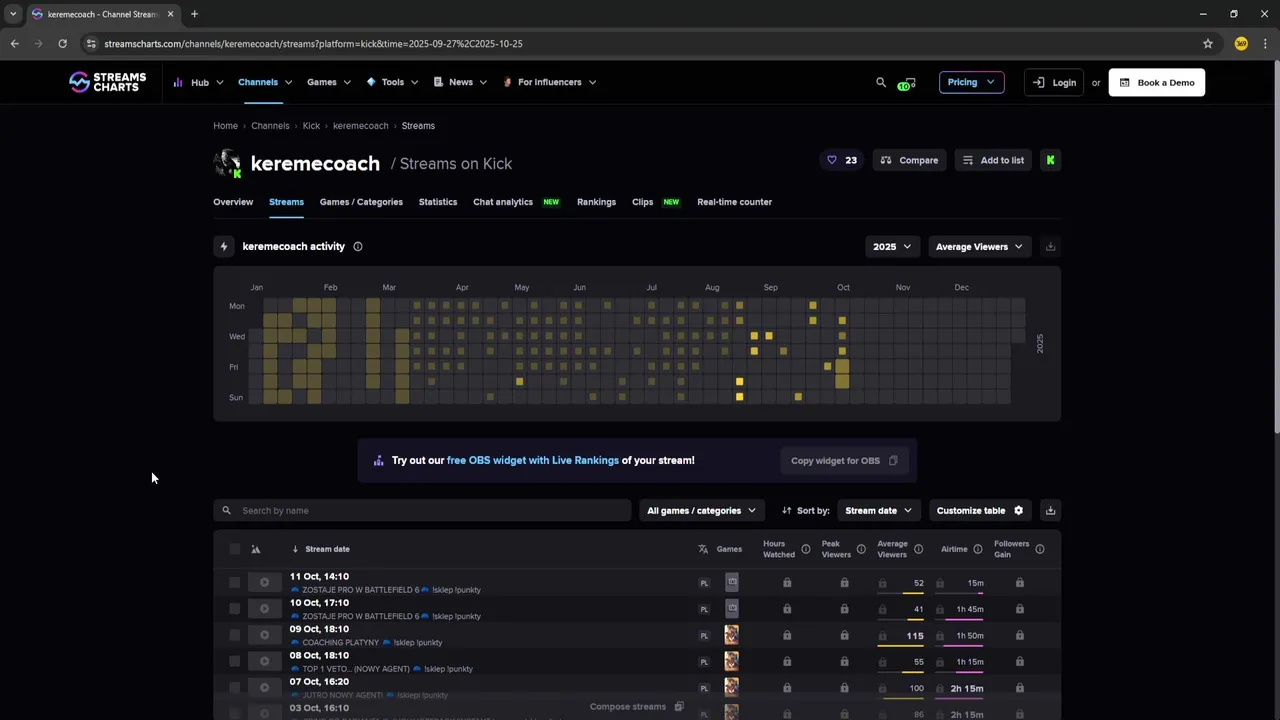Click the Book a Demo button
Screen dimensions: 1280x720
click(1157, 82)
